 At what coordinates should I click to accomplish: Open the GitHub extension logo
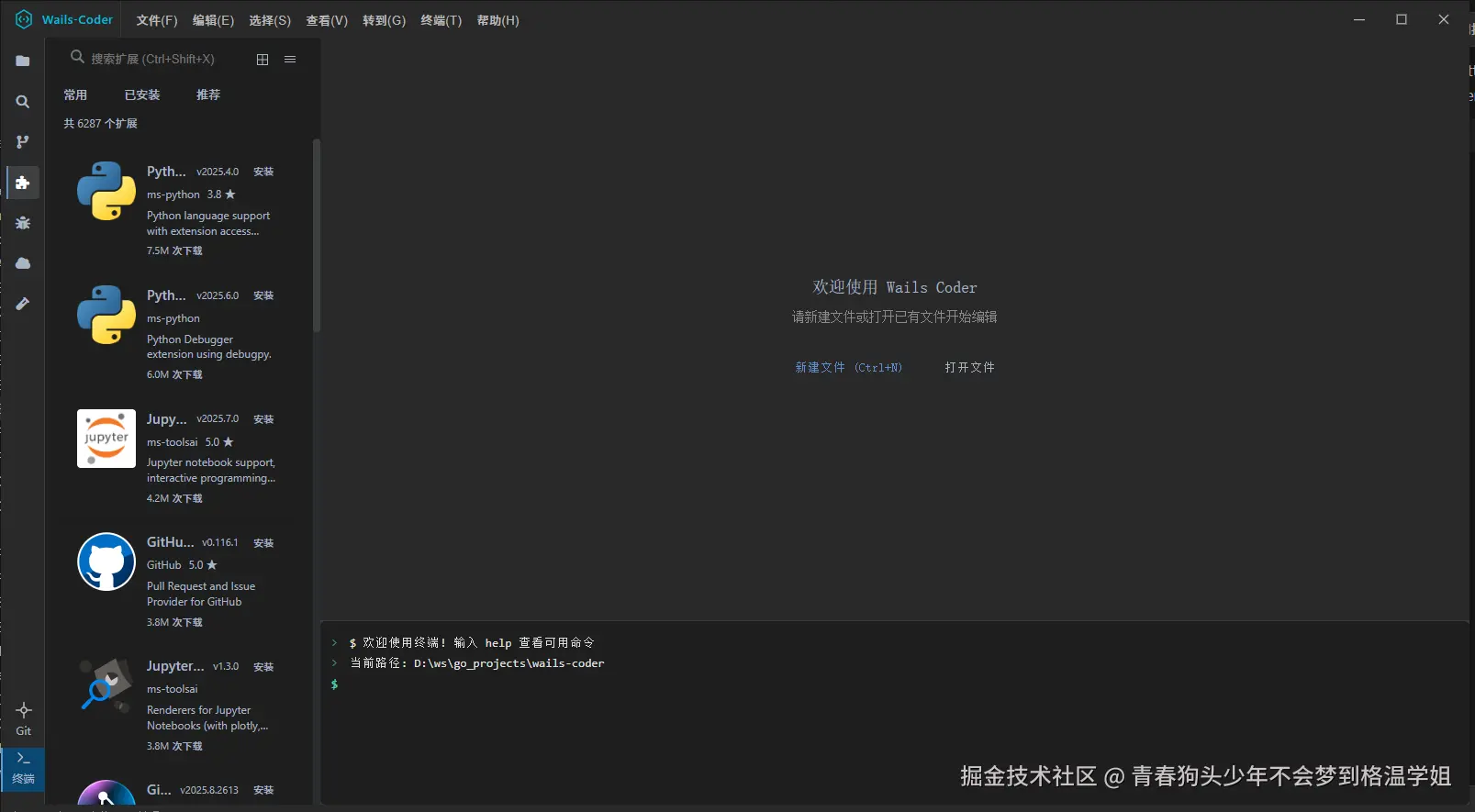coord(106,562)
